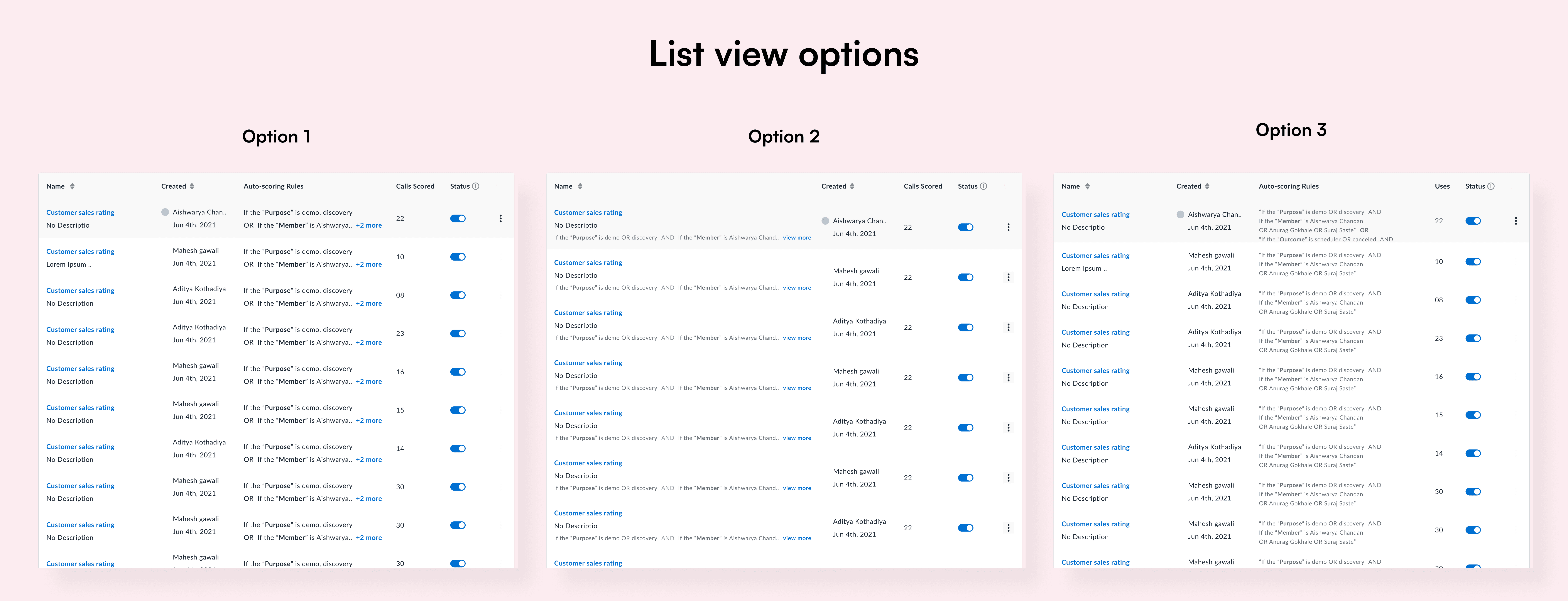Click 'view more' link on first Option 2 row
The height and width of the screenshot is (603, 1568).
797,237
